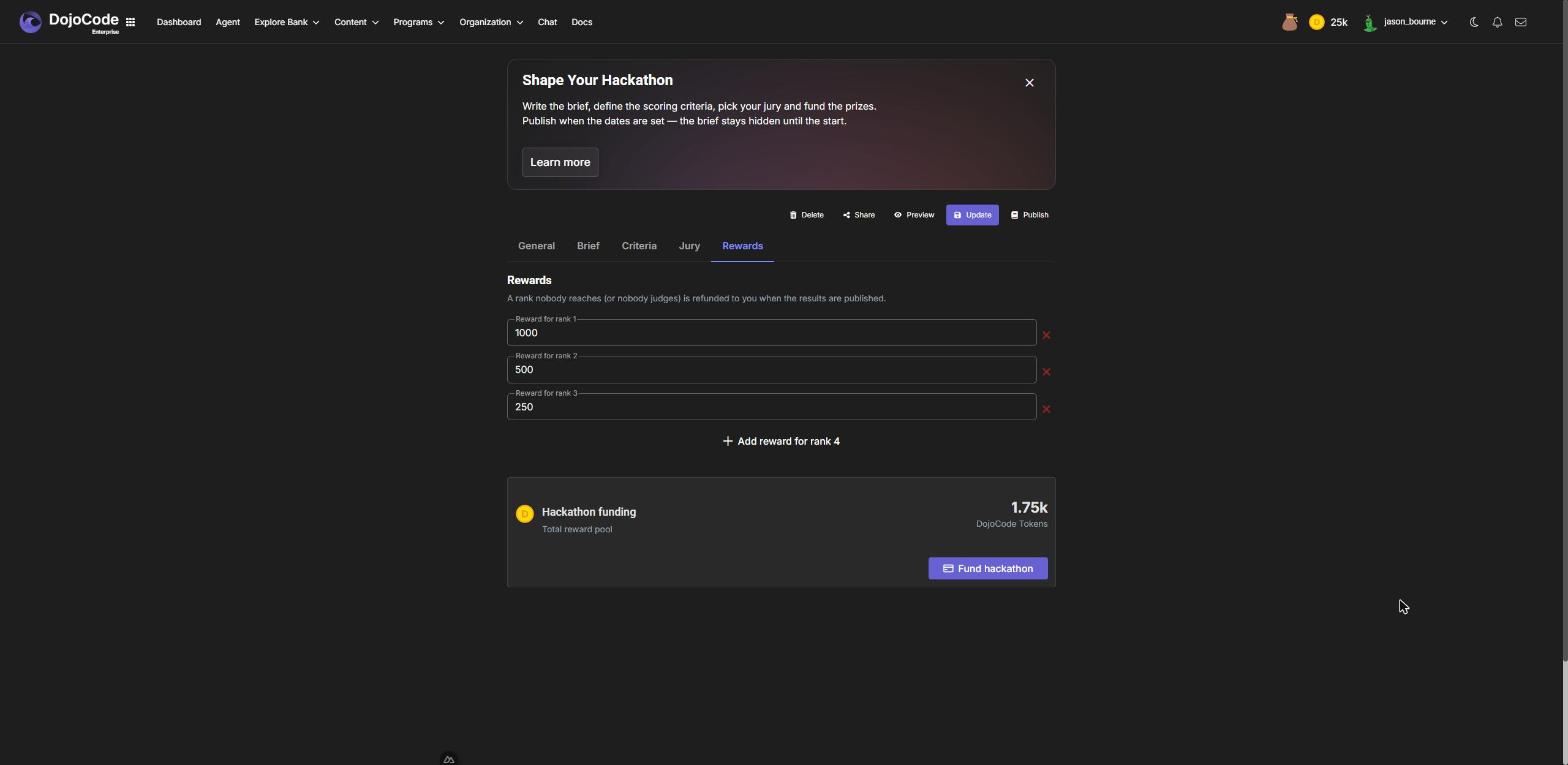Click the Fund hackathon button
Viewport: 1568px width, 765px height.
(x=988, y=569)
